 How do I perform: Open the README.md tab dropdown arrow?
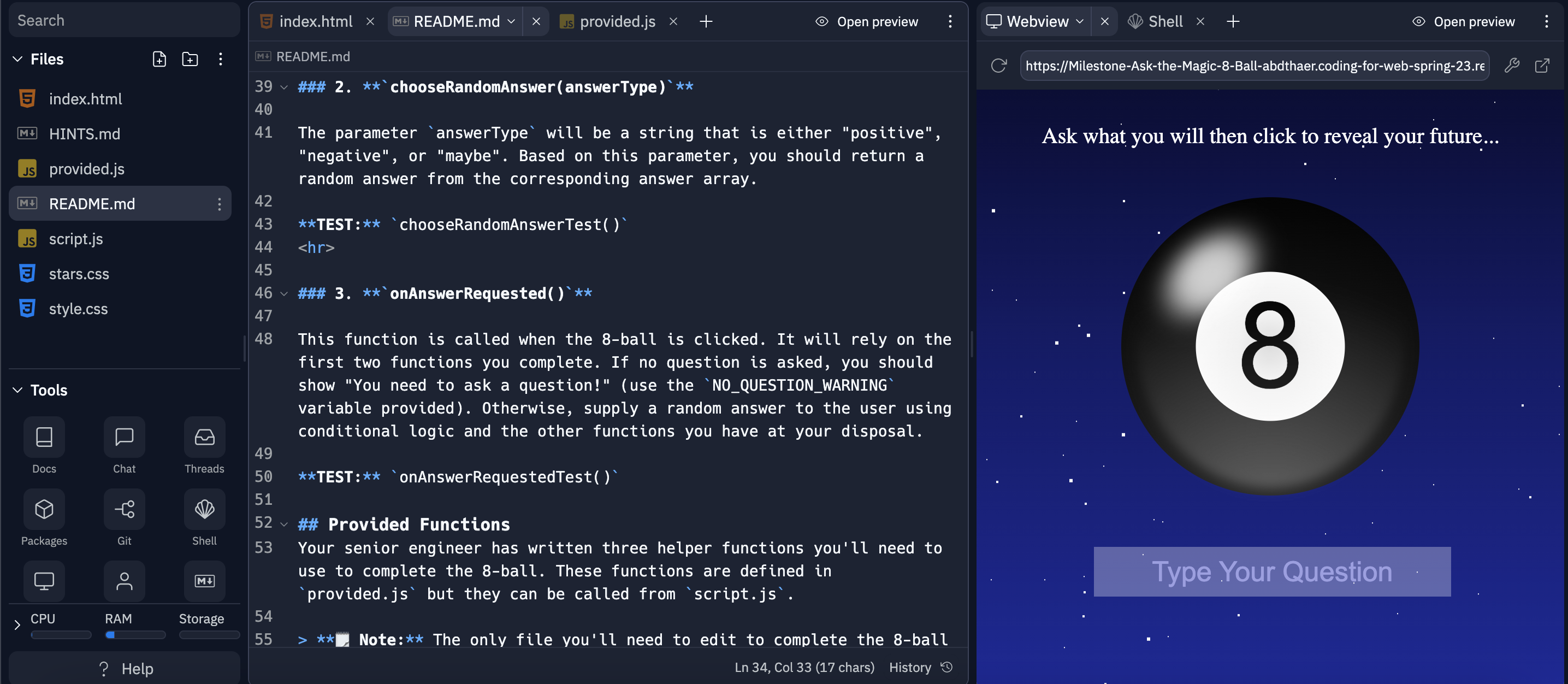[511, 21]
